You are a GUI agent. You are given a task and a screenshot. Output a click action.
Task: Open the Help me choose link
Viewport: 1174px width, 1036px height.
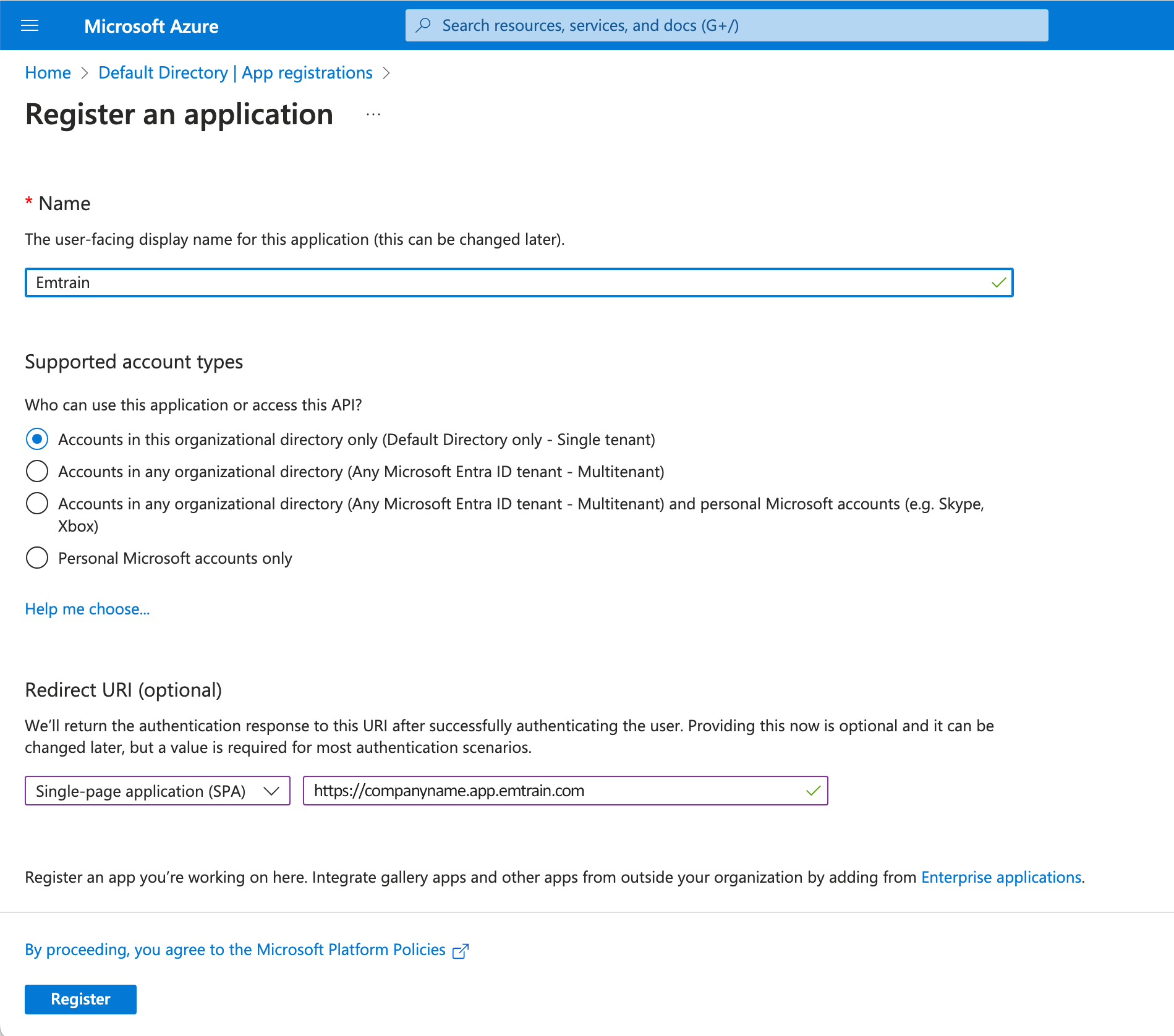click(87, 609)
